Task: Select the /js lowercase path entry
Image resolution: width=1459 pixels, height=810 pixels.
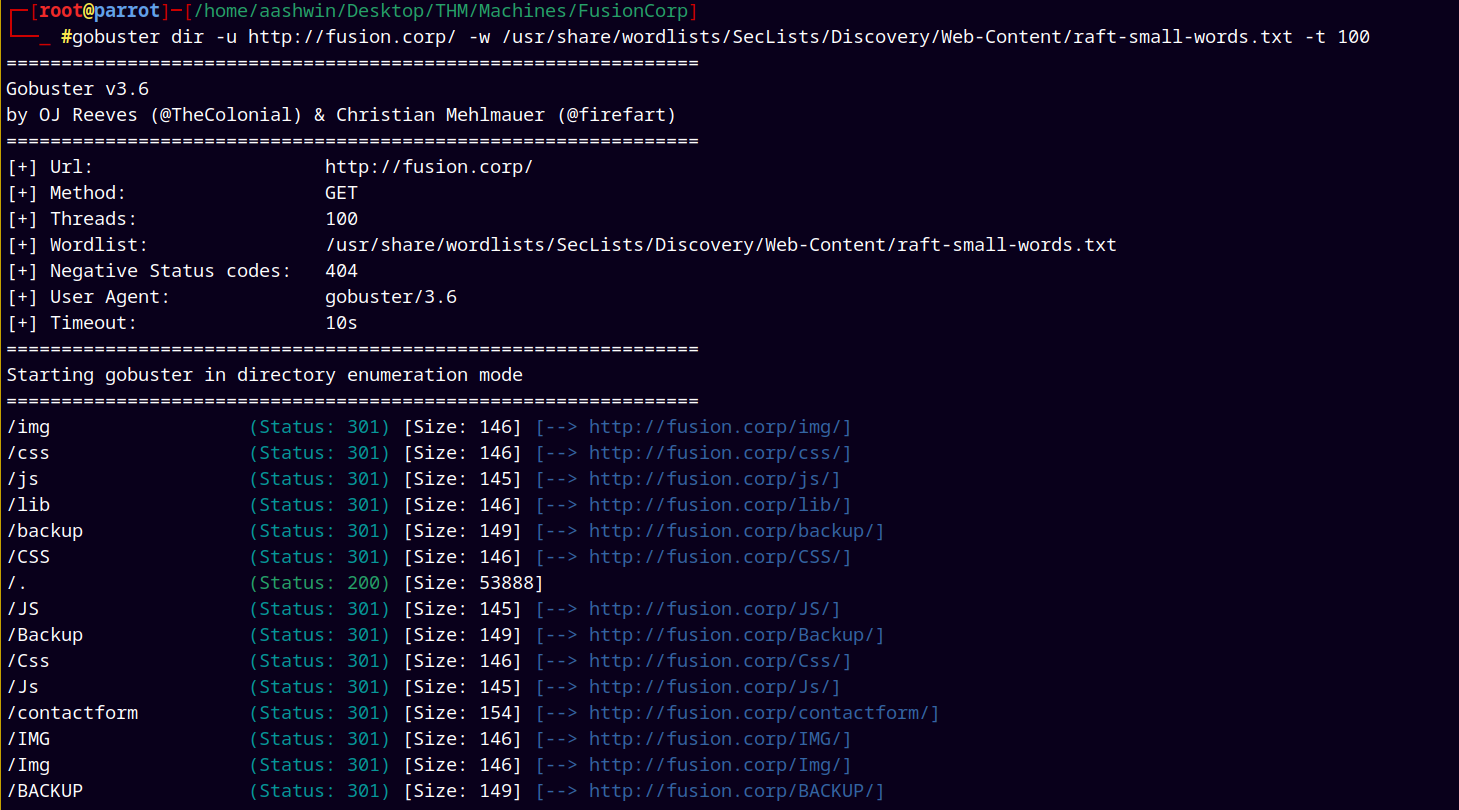Action: (22, 479)
